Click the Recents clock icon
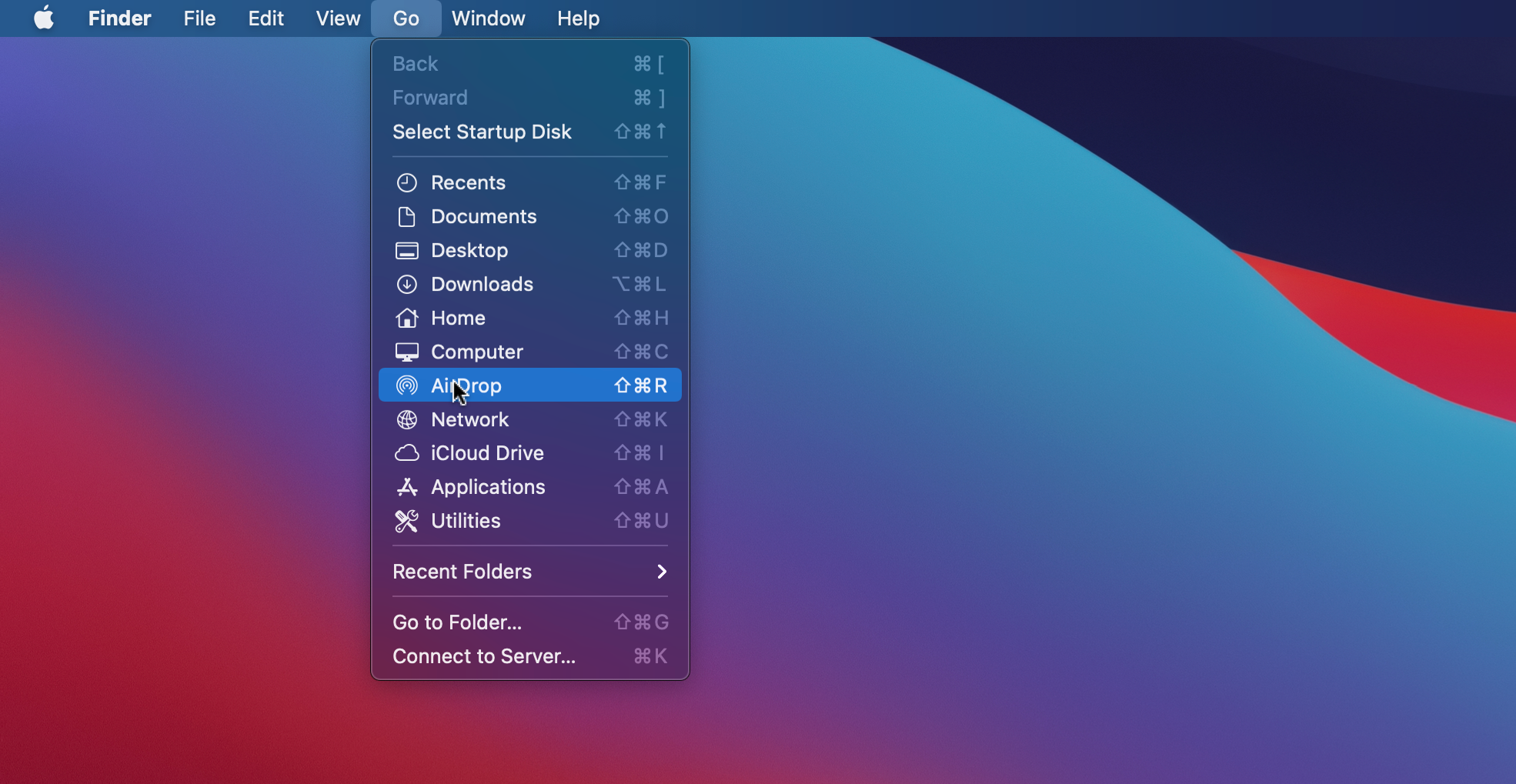The width and height of the screenshot is (1516, 784). (x=406, y=182)
